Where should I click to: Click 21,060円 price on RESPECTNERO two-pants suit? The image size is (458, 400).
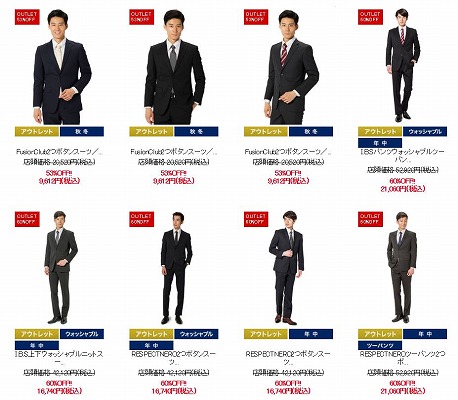tap(402, 391)
